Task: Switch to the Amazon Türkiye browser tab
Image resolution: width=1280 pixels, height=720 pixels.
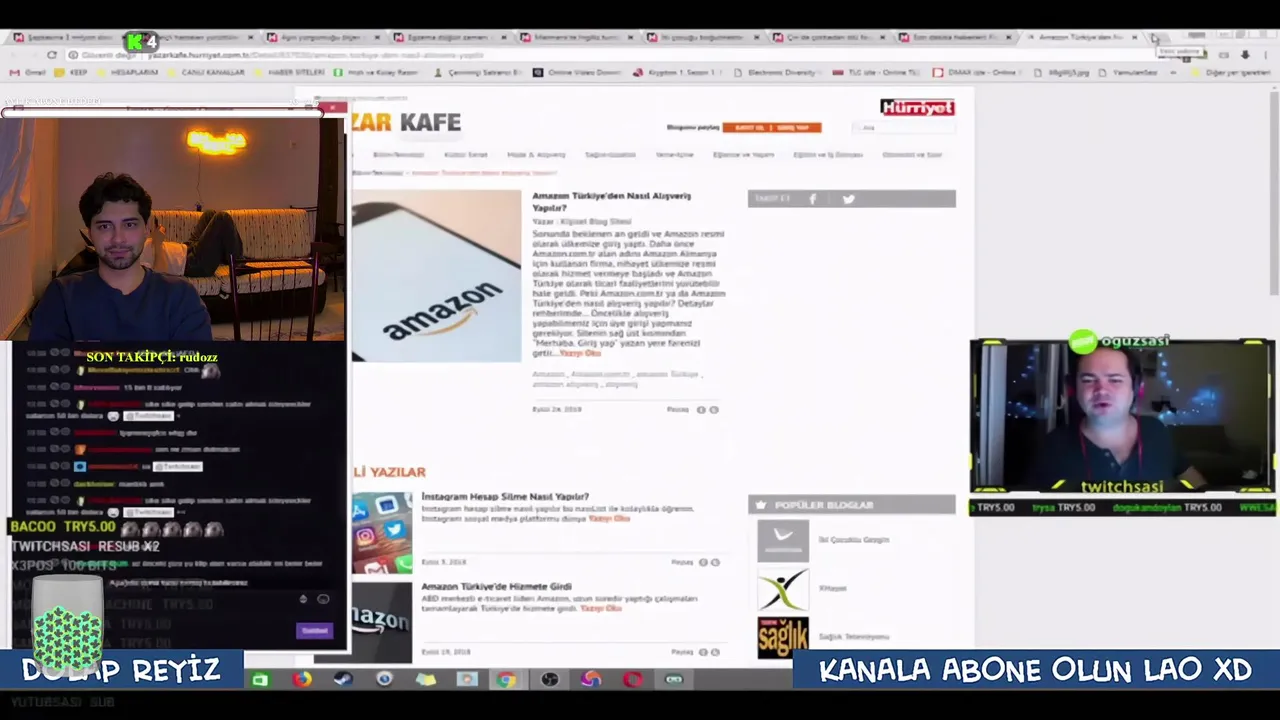Action: [x=1080, y=38]
